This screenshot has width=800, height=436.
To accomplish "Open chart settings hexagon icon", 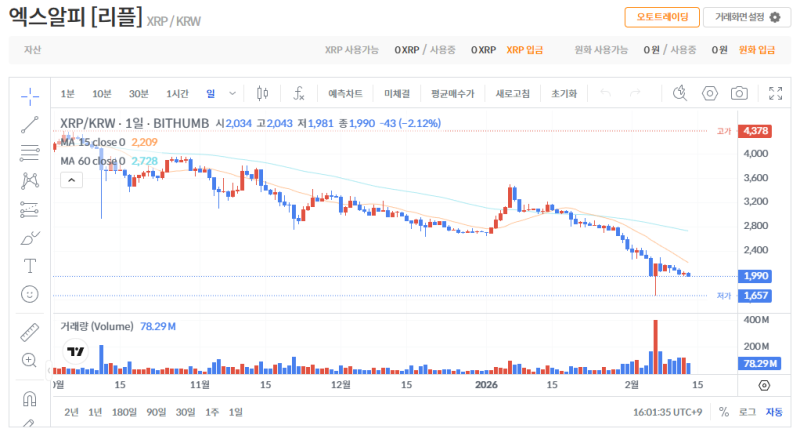I will [x=710, y=93].
